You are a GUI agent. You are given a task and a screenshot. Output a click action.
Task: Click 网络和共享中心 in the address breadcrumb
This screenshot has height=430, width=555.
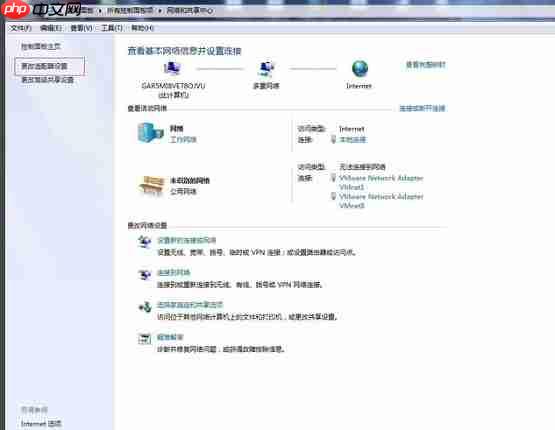pos(190,11)
